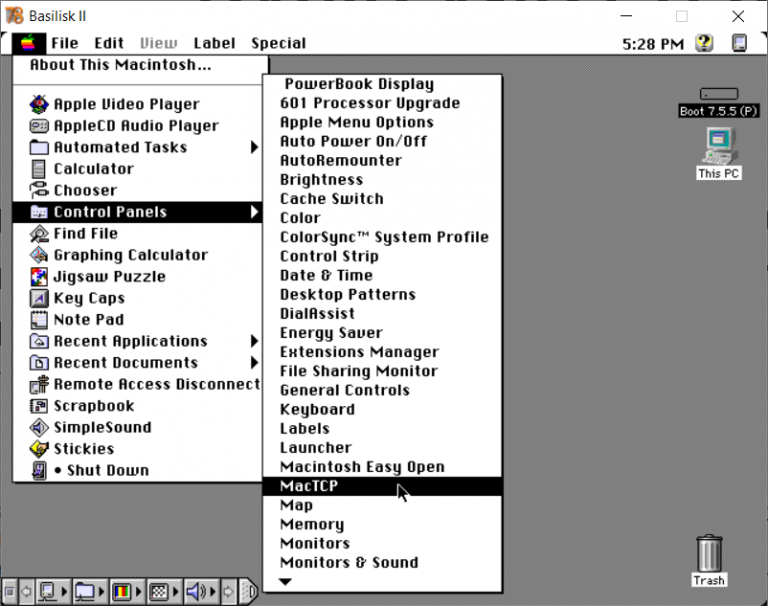
Task: Expand the Recent Applications submenu arrow
Action: [x=254, y=341]
